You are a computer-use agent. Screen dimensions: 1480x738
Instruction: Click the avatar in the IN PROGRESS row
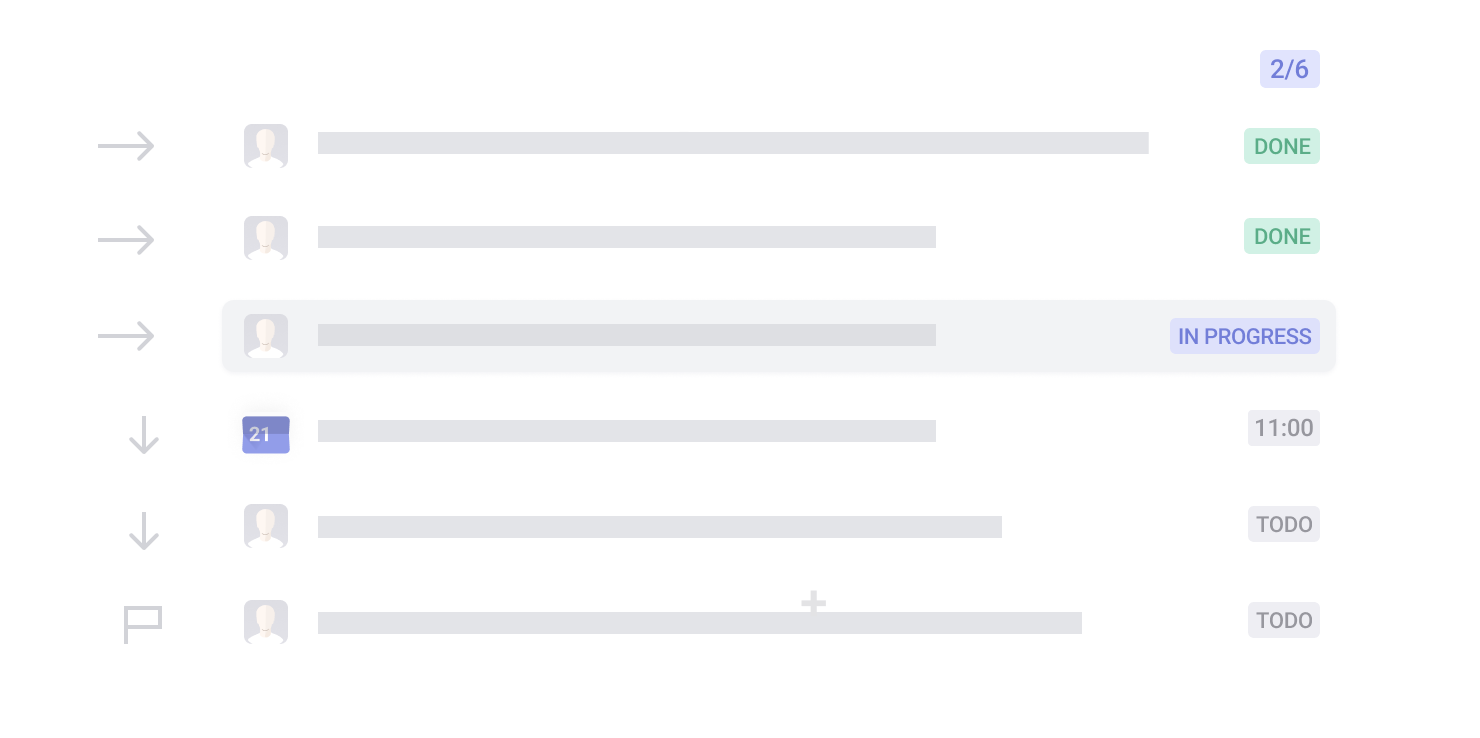[x=266, y=336]
